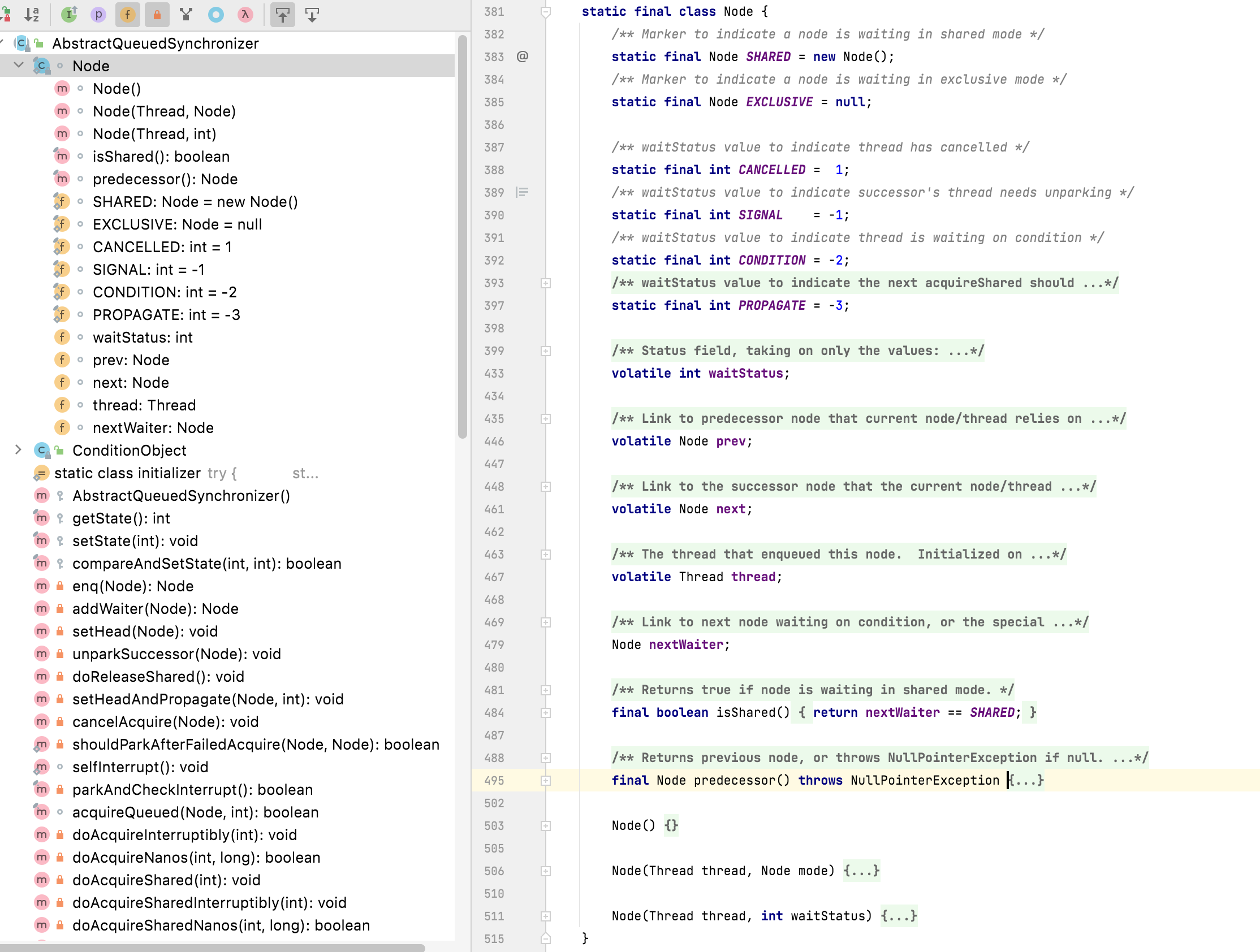
Task: Toggle Show Fields 'f' filter
Action: click(128, 15)
